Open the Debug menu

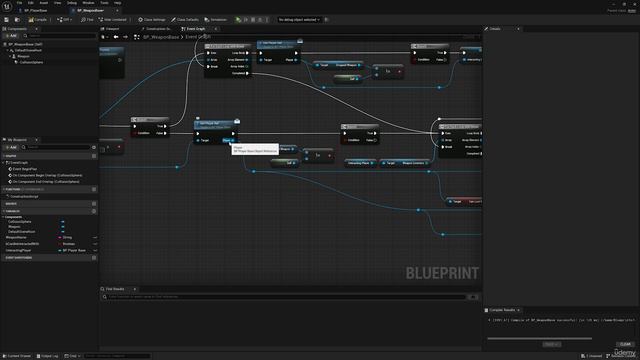[72, 3]
